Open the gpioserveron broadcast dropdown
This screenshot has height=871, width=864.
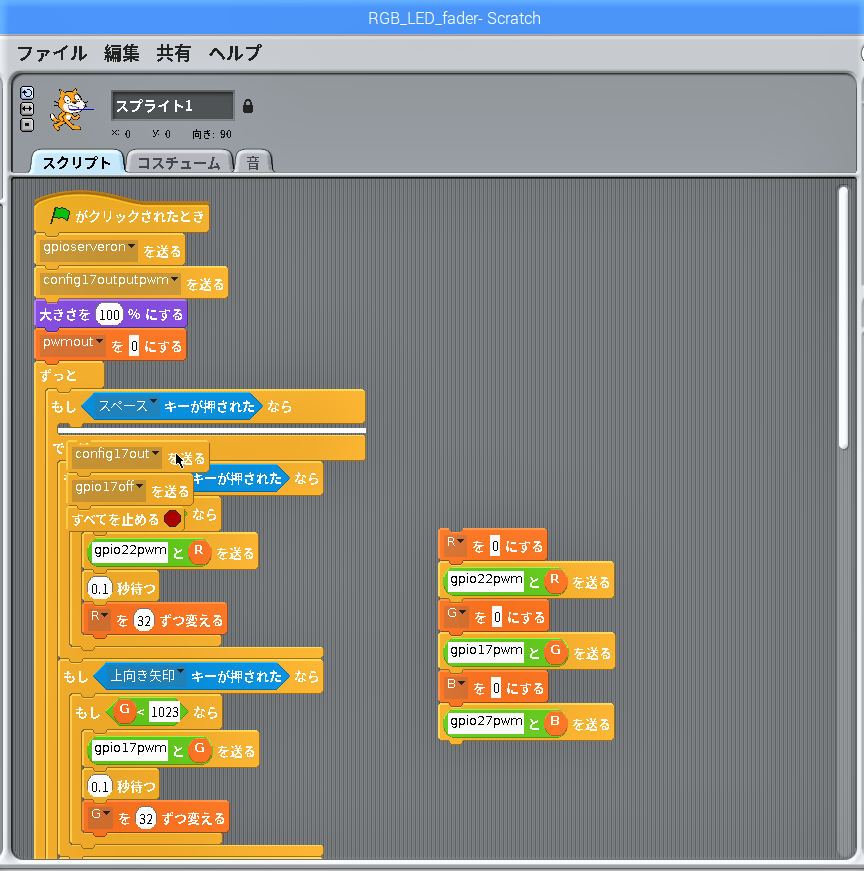(131, 247)
